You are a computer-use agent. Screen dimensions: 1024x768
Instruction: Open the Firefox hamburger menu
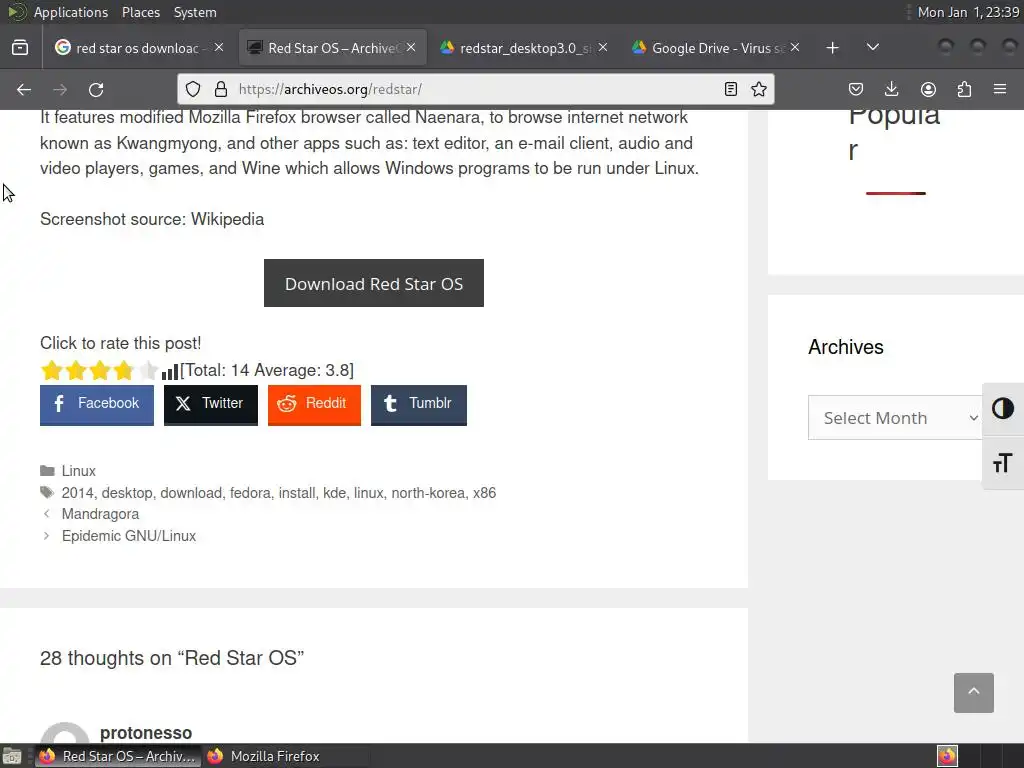point(1000,89)
